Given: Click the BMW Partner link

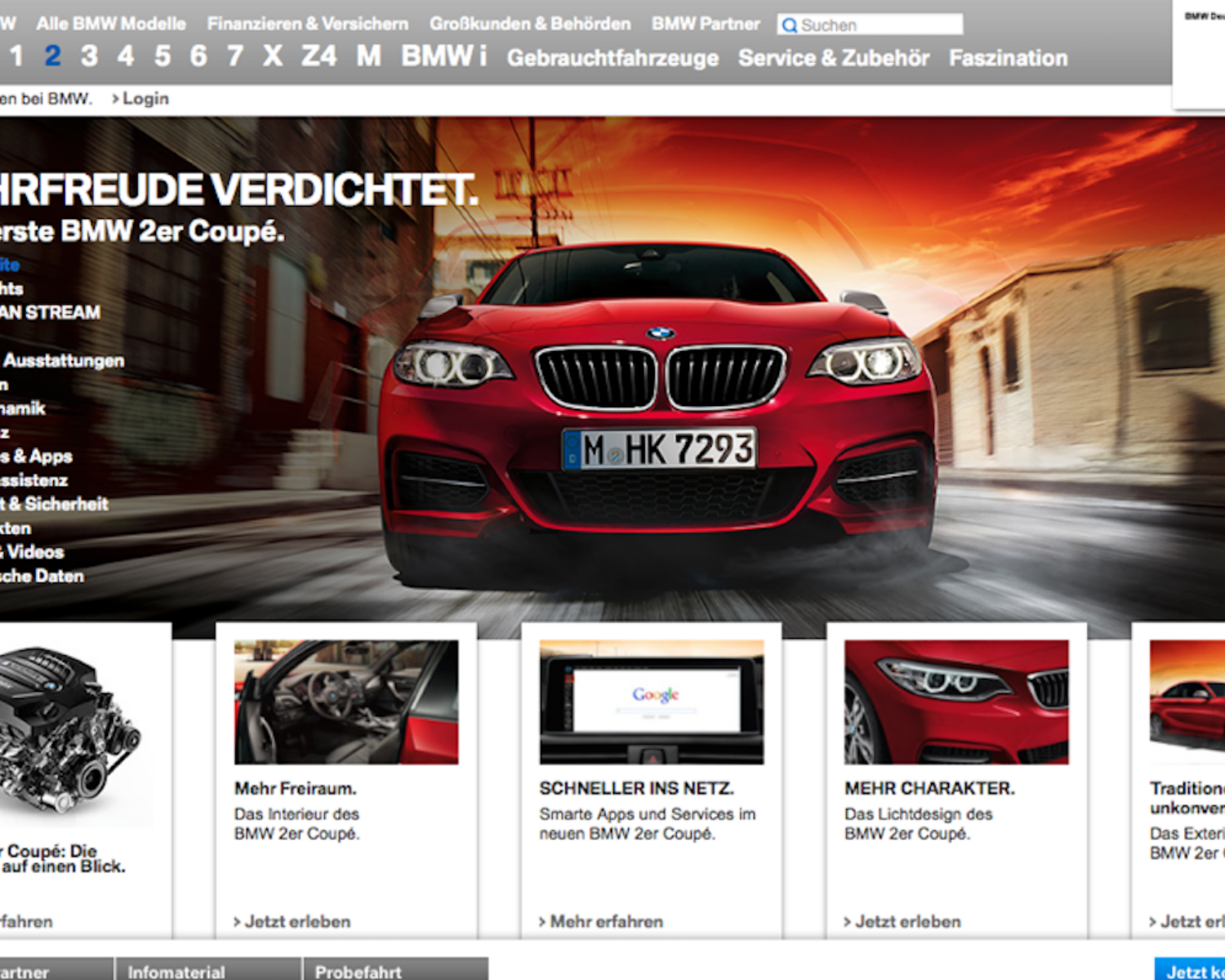Looking at the screenshot, I should (x=706, y=24).
